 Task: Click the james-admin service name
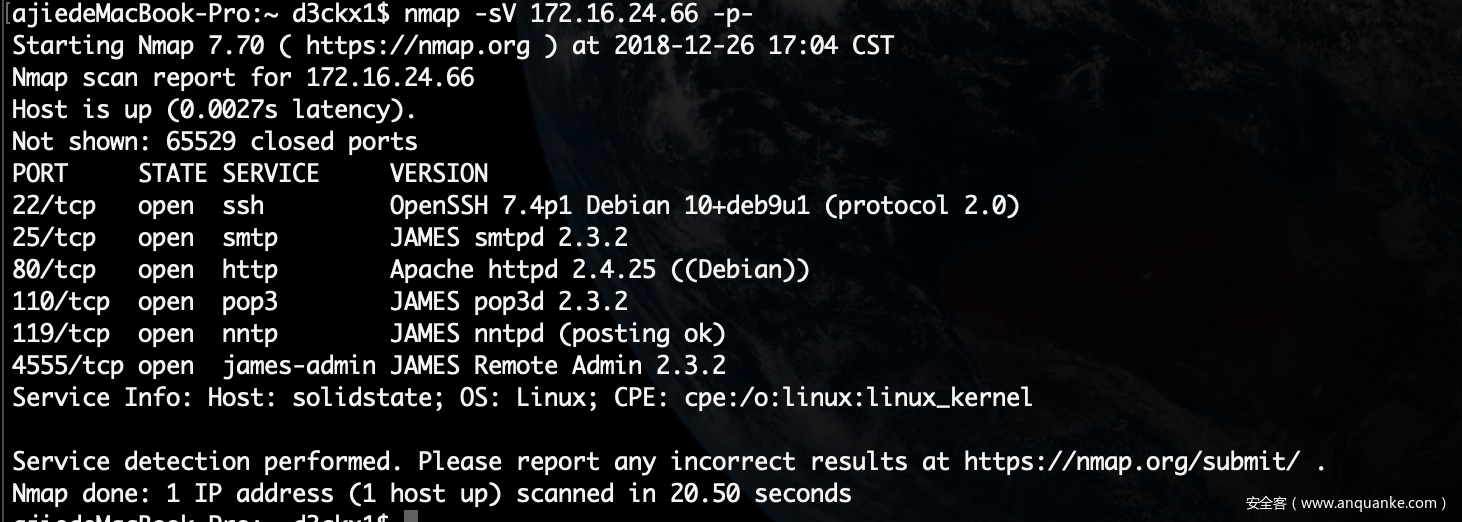click(x=299, y=366)
